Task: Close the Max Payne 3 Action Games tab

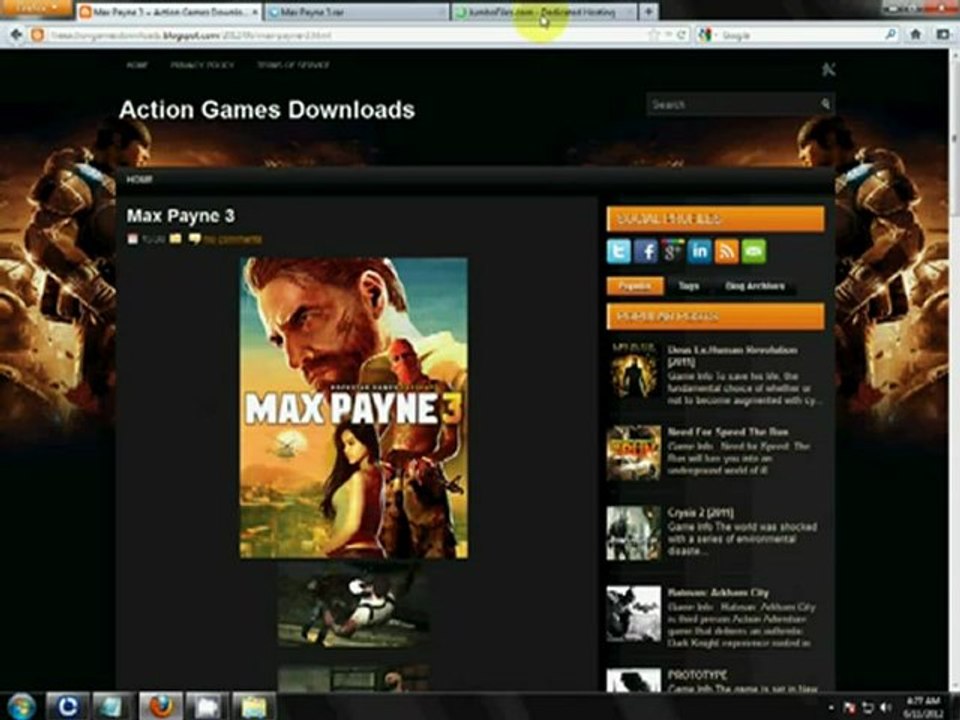Action: coord(255,12)
